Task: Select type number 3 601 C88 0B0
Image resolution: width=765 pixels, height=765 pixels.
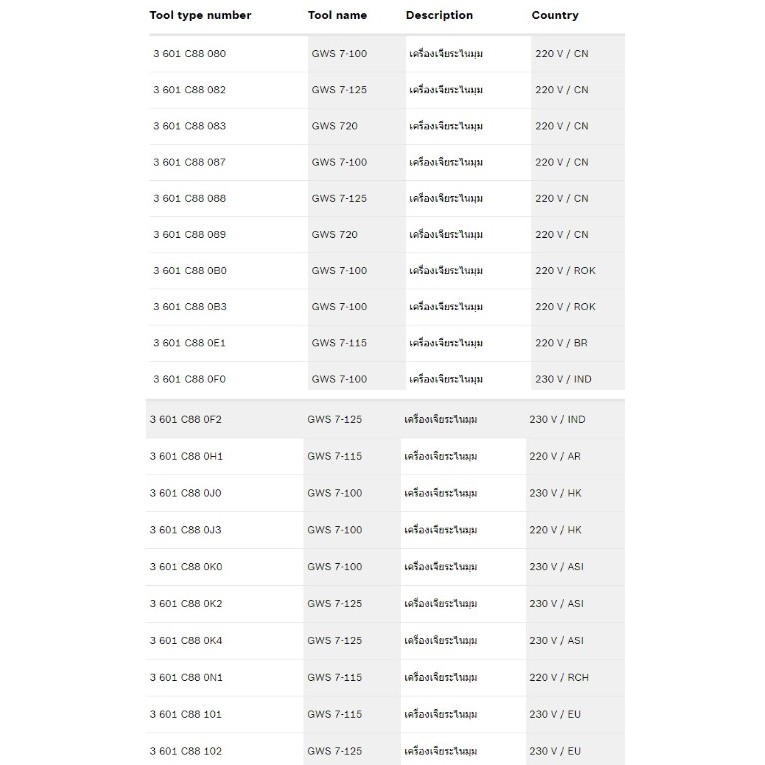Action: pyautogui.click(x=190, y=271)
